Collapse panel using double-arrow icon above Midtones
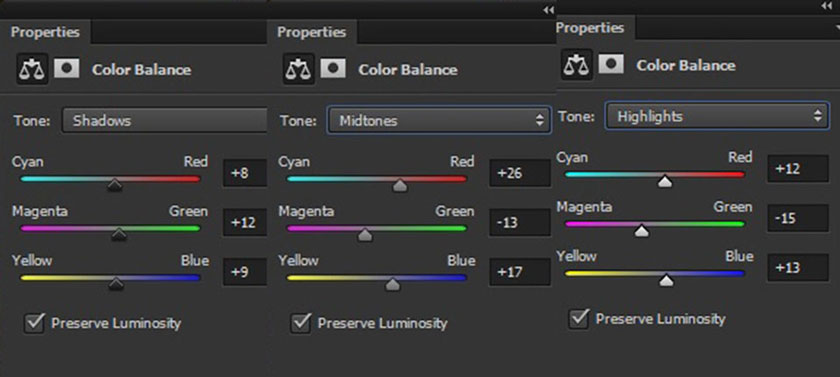Image resolution: width=840 pixels, height=377 pixels. [x=548, y=10]
